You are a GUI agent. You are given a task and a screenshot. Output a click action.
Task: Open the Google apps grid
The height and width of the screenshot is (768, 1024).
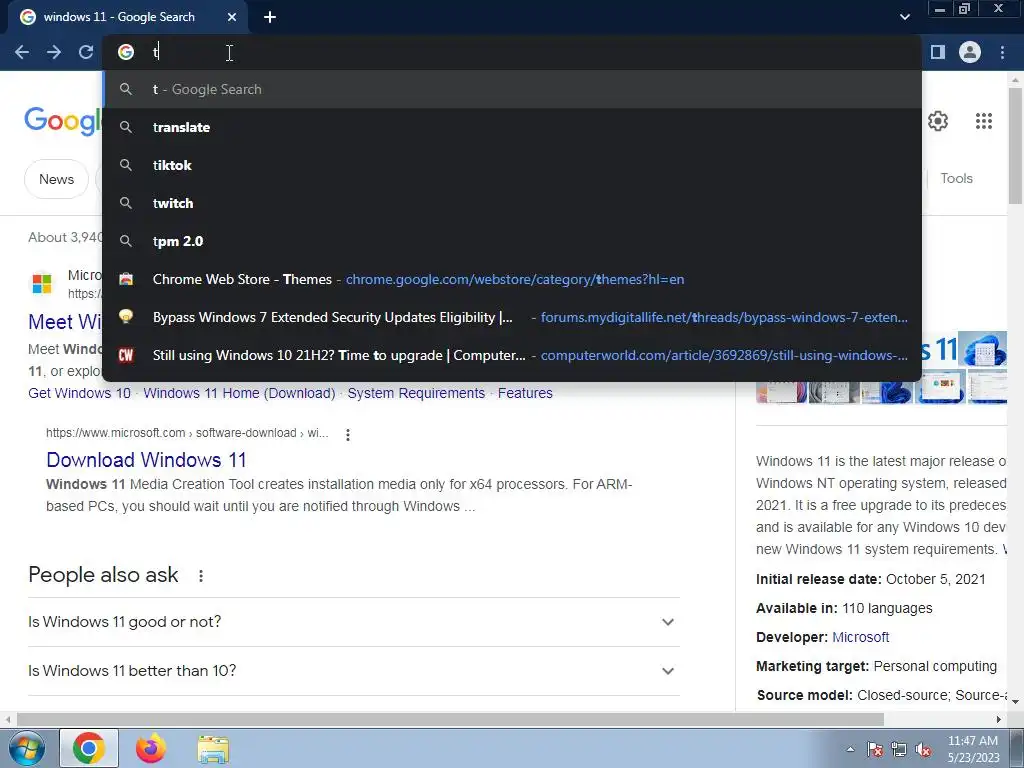[x=984, y=121]
